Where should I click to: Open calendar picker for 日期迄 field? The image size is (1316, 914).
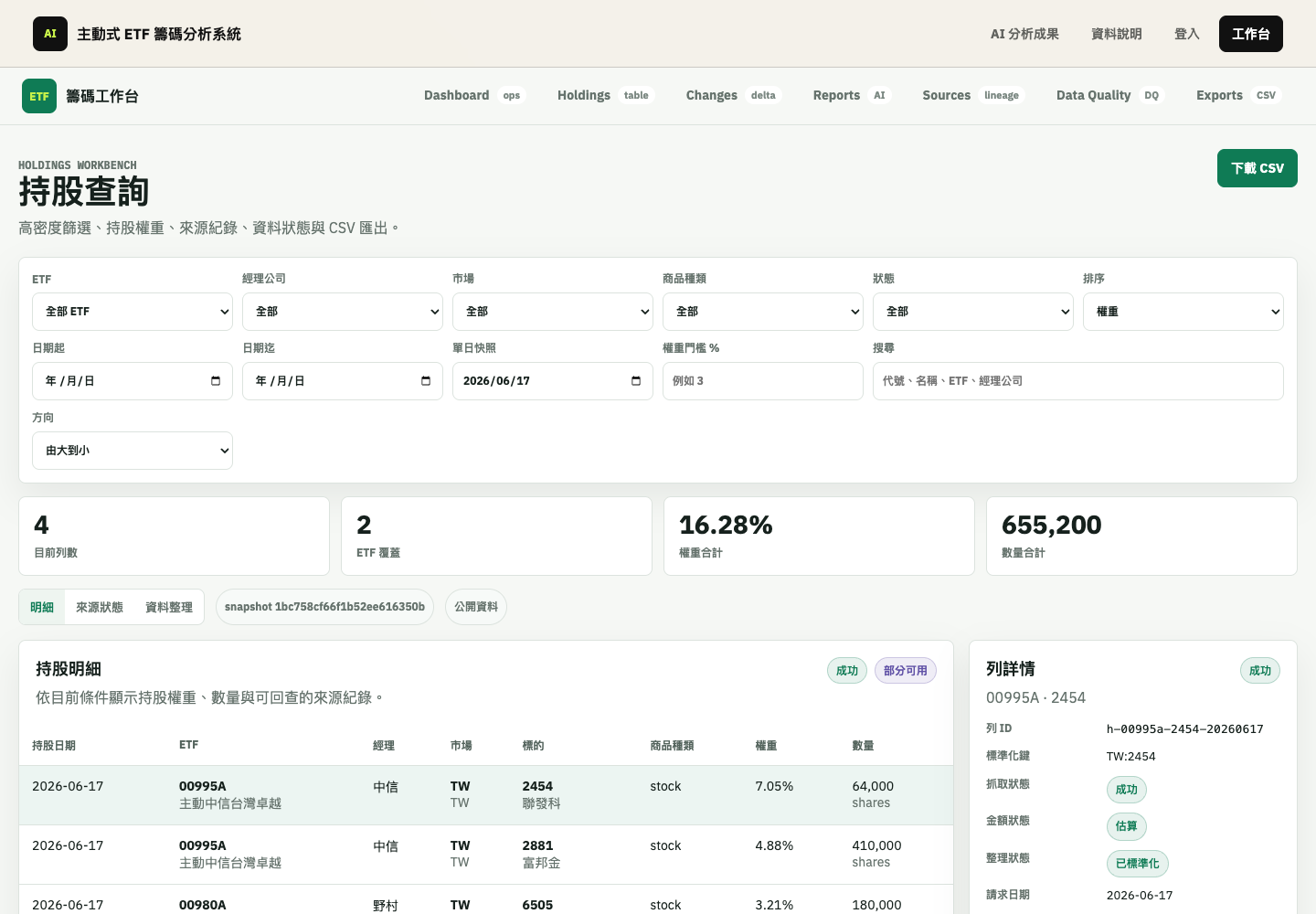point(426,381)
